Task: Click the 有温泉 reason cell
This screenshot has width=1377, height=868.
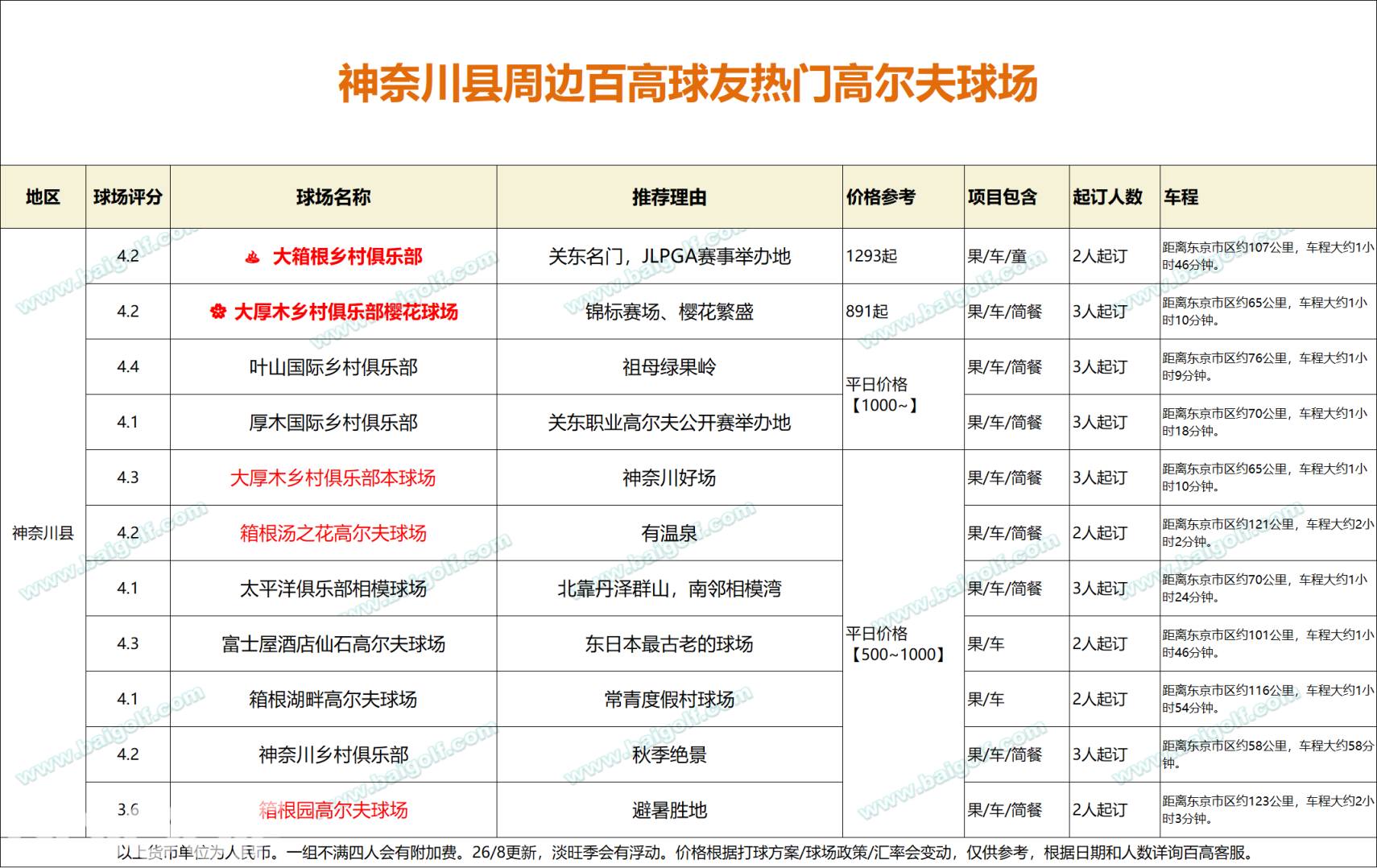Action: (x=670, y=533)
